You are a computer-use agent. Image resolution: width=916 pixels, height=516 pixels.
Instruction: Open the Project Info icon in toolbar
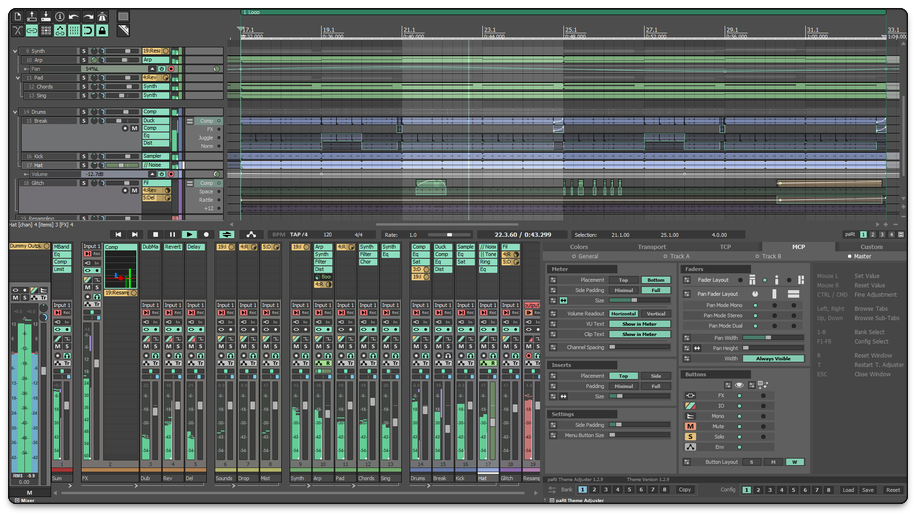pyautogui.click(x=61, y=17)
